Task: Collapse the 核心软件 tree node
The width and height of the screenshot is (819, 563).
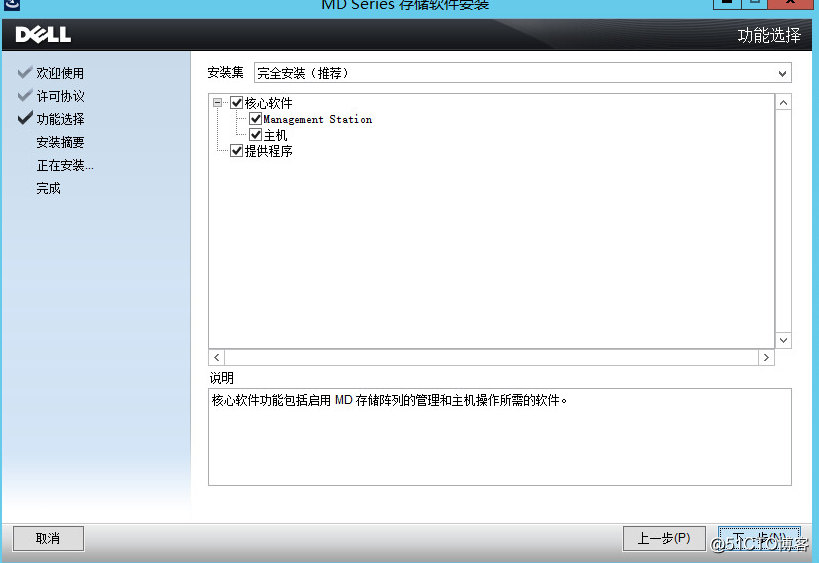Action: pos(217,103)
